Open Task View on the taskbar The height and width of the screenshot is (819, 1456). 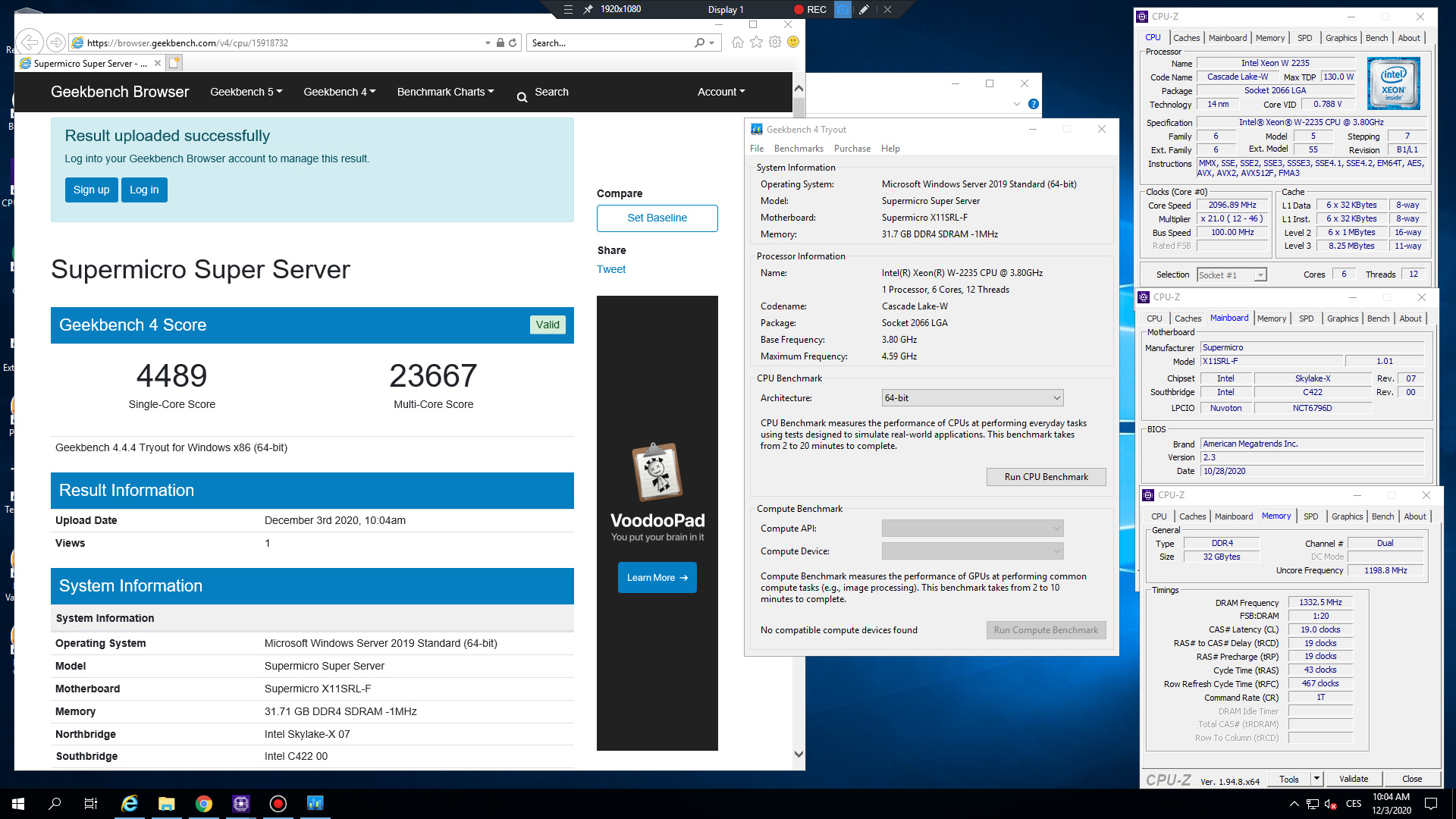tap(91, 804)
